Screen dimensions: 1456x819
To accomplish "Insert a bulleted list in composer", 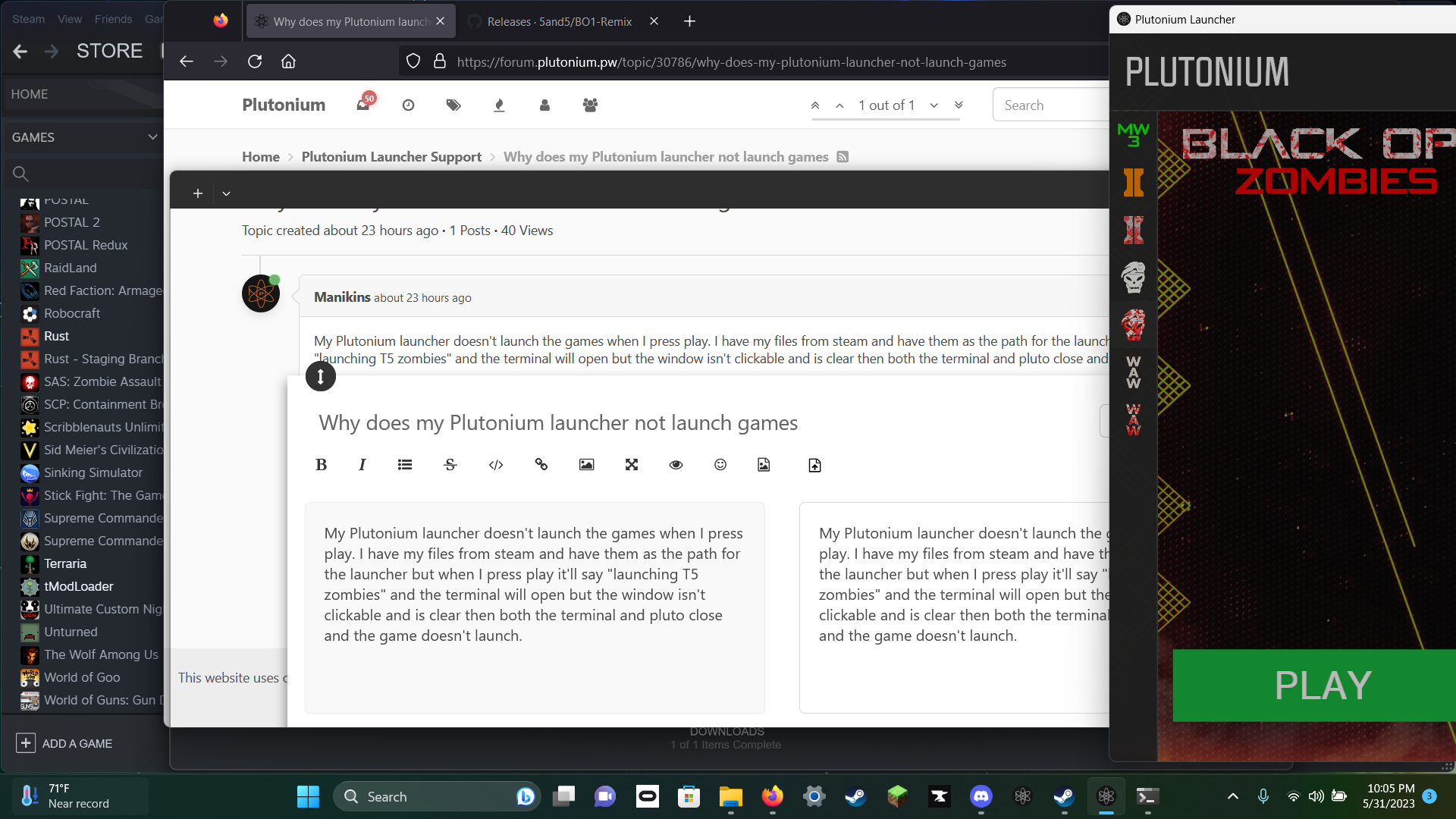I will pyautogui.click(x=405, y=465).
